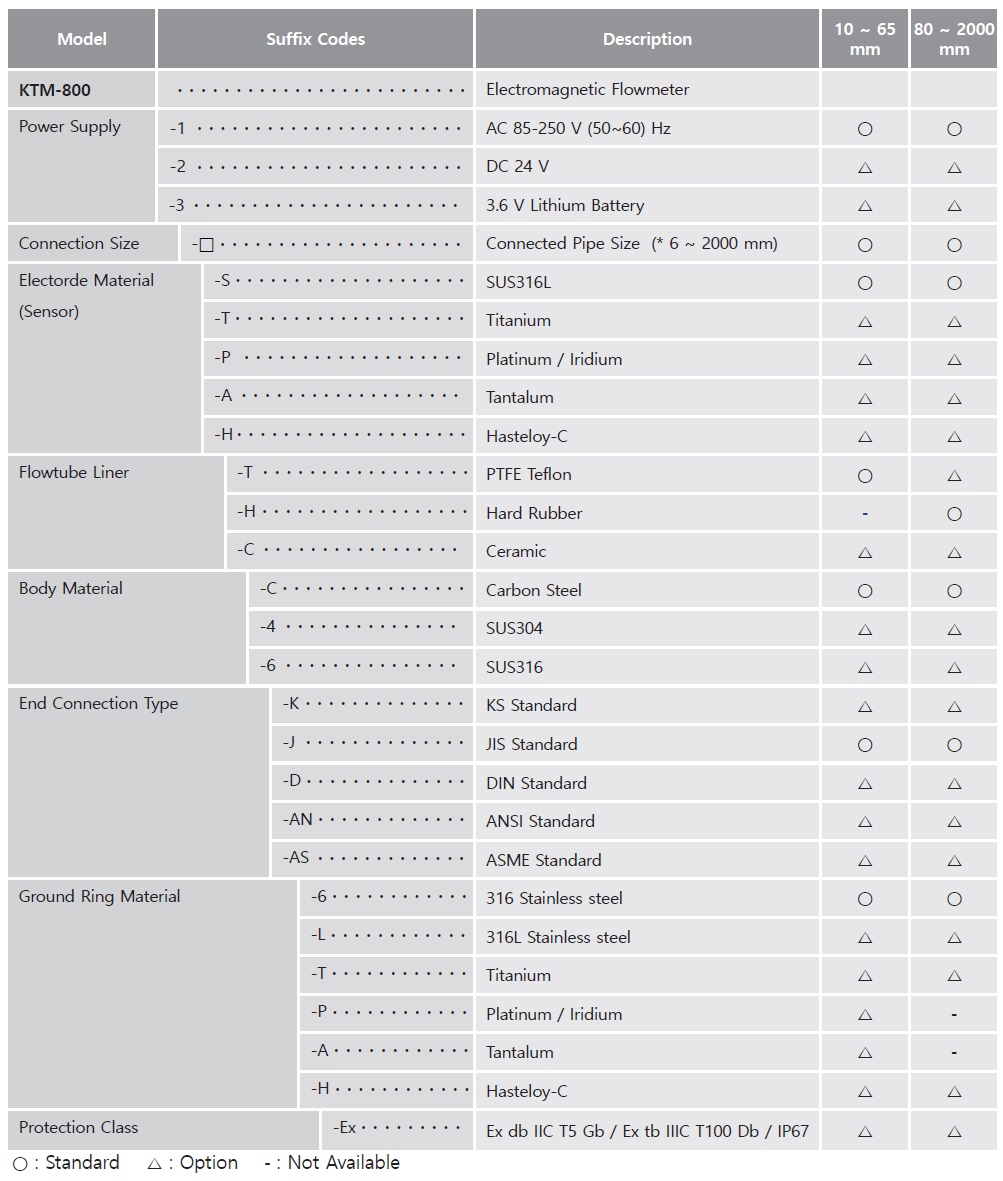Click the 80~2000 mm circle for Carbon Steel
The height and width of the screenshot is (1181, 1003).
point(954,591)
